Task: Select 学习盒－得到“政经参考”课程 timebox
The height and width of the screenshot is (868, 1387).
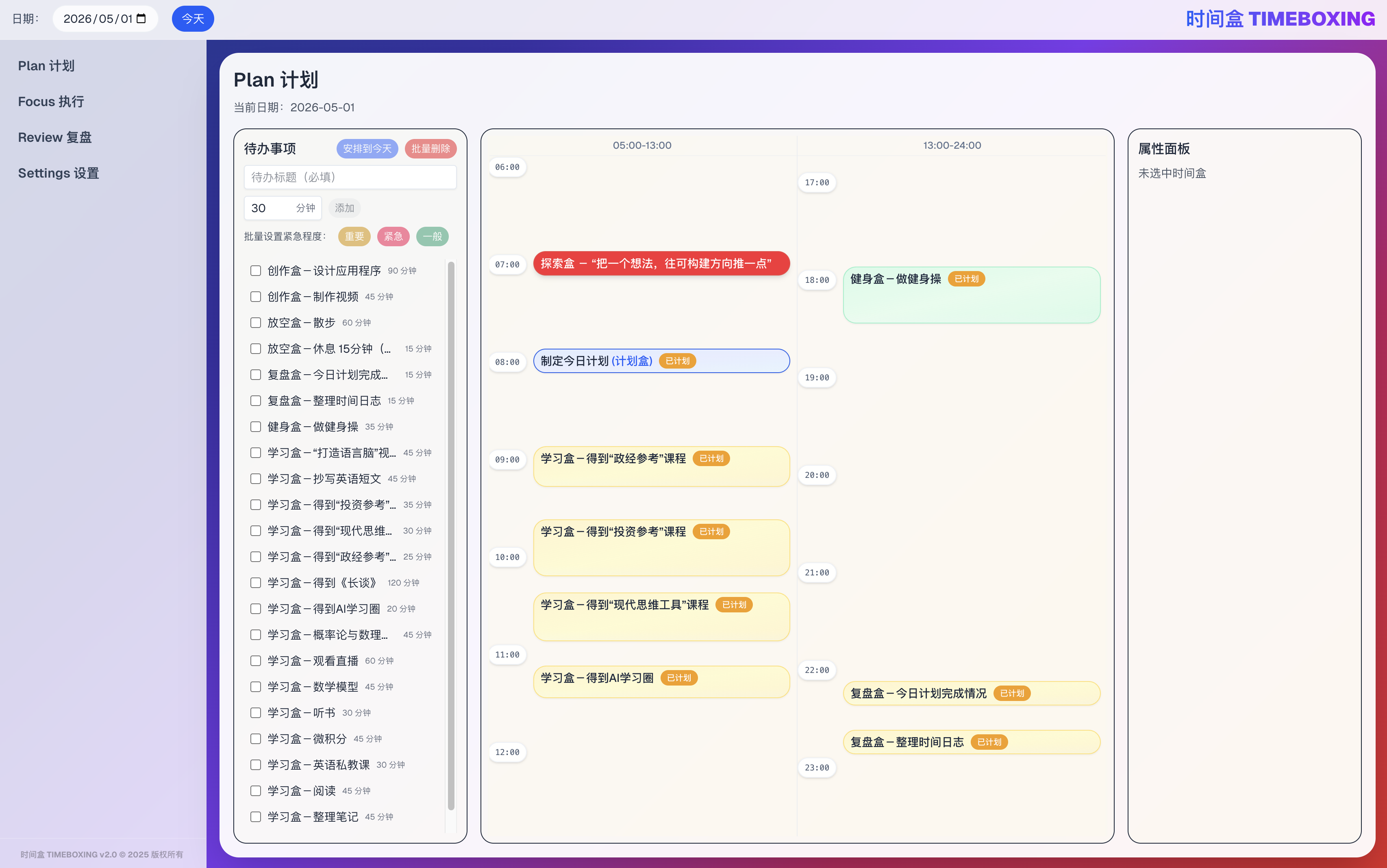Action: coord(661,467)
